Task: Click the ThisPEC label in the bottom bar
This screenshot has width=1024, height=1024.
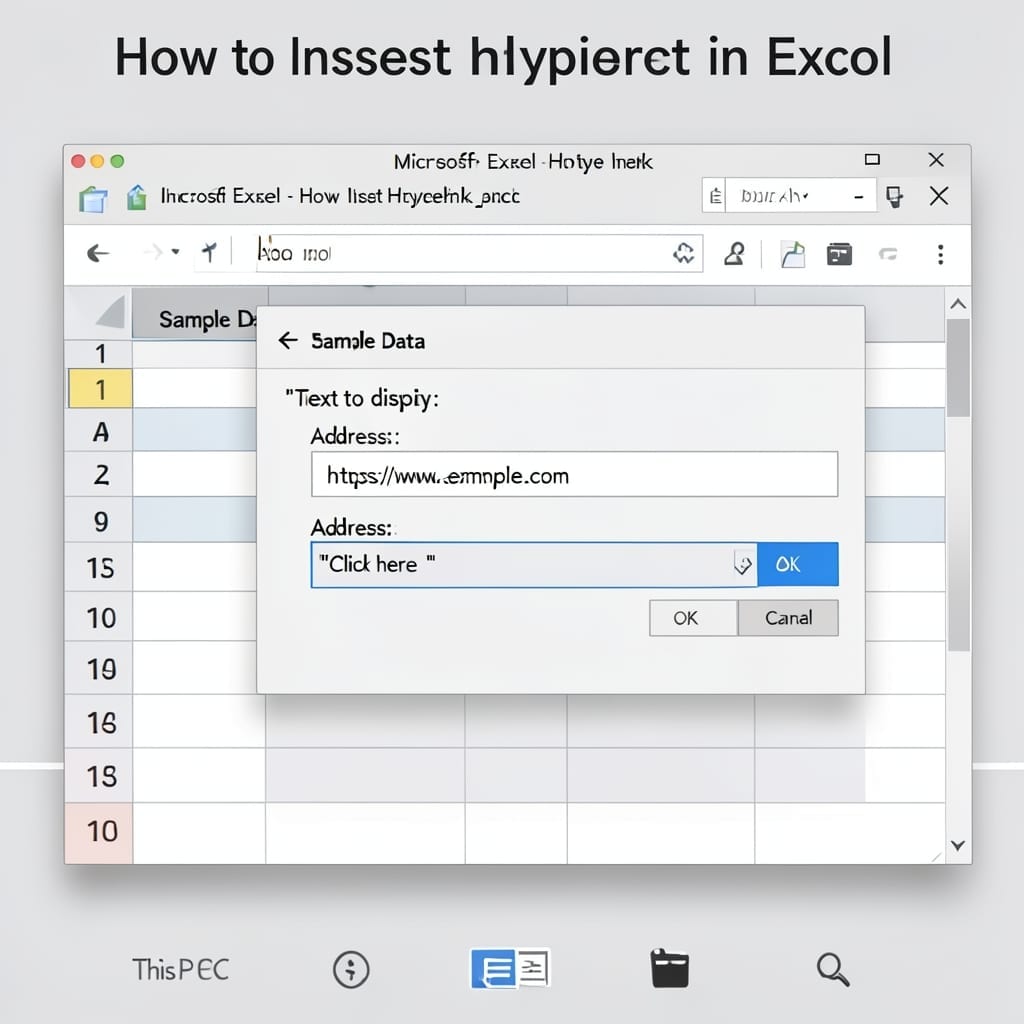Action: 180,970
